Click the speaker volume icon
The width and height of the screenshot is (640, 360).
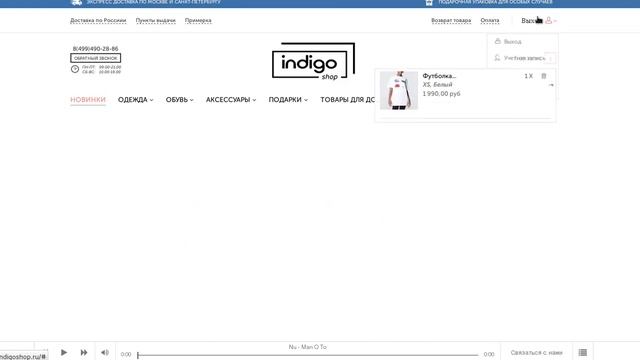click(105, 352)
